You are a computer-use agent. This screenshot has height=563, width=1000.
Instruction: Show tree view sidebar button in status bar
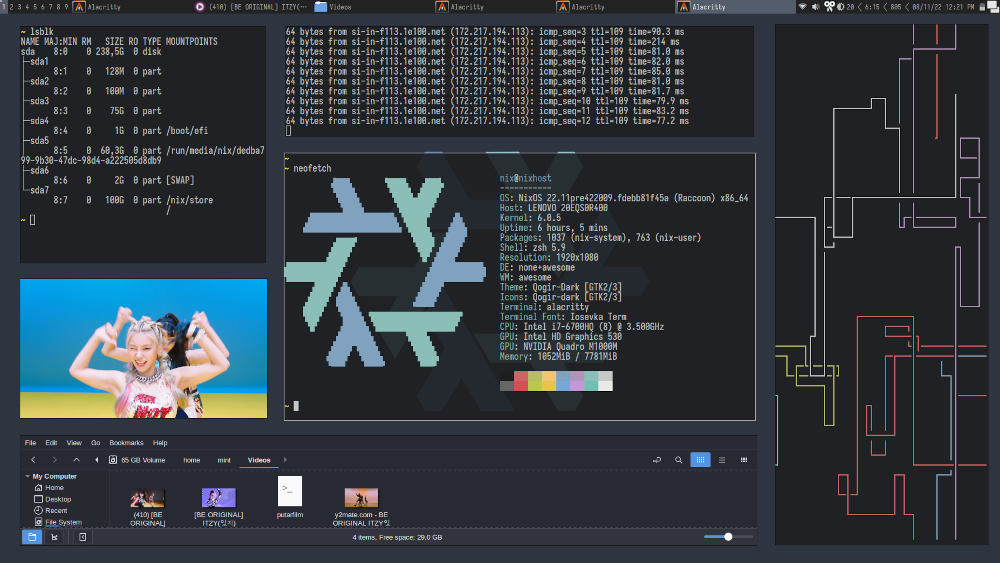55,537
